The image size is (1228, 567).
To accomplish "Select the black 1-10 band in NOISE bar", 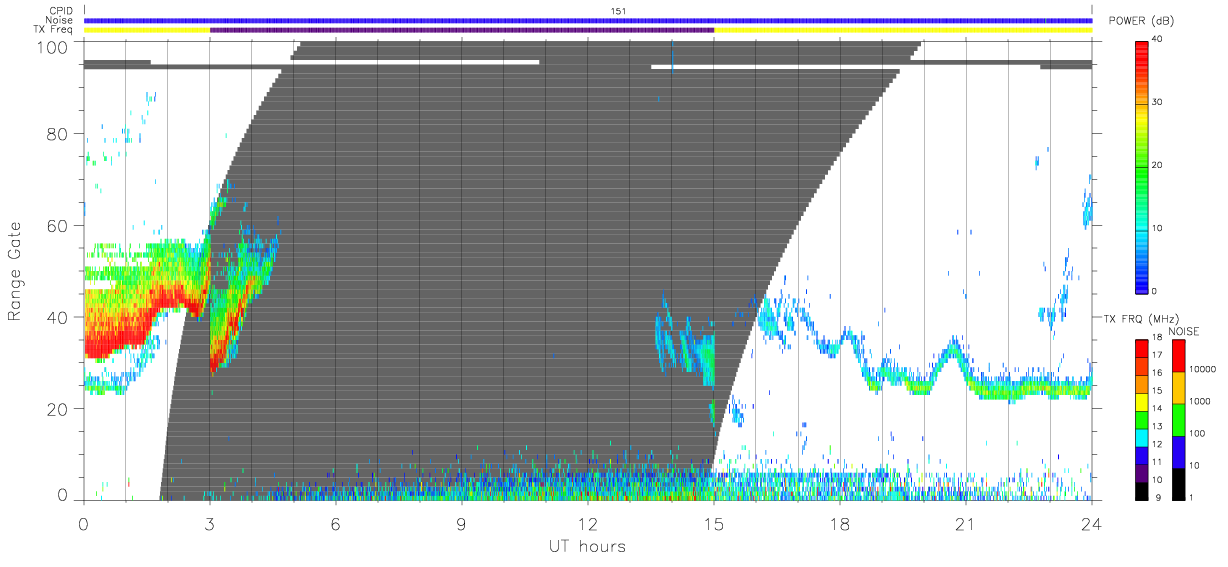I will (x=1178, y=482).
